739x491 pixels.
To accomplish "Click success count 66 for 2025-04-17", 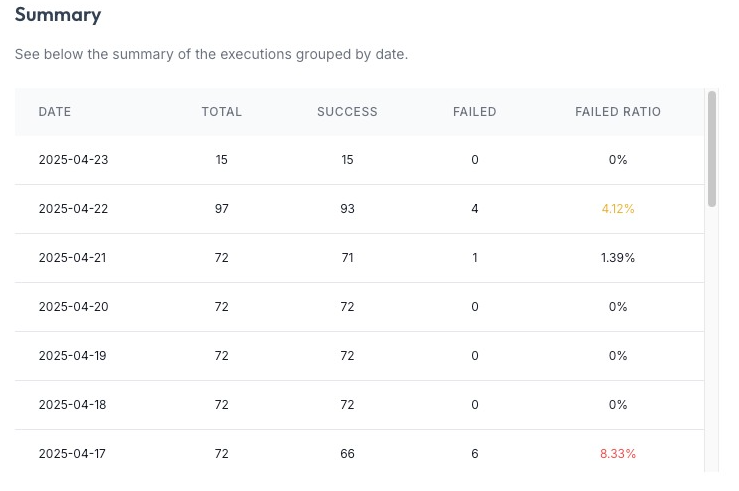I will [x=347, y=454].
